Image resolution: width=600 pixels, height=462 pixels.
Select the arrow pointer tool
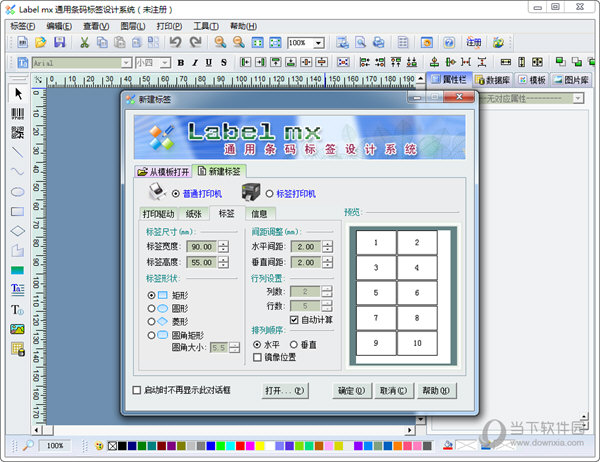[x=18, y=94]
